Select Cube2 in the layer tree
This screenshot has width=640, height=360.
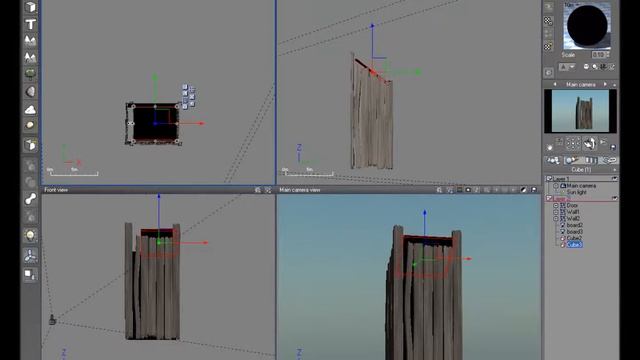tap(574, 238)
